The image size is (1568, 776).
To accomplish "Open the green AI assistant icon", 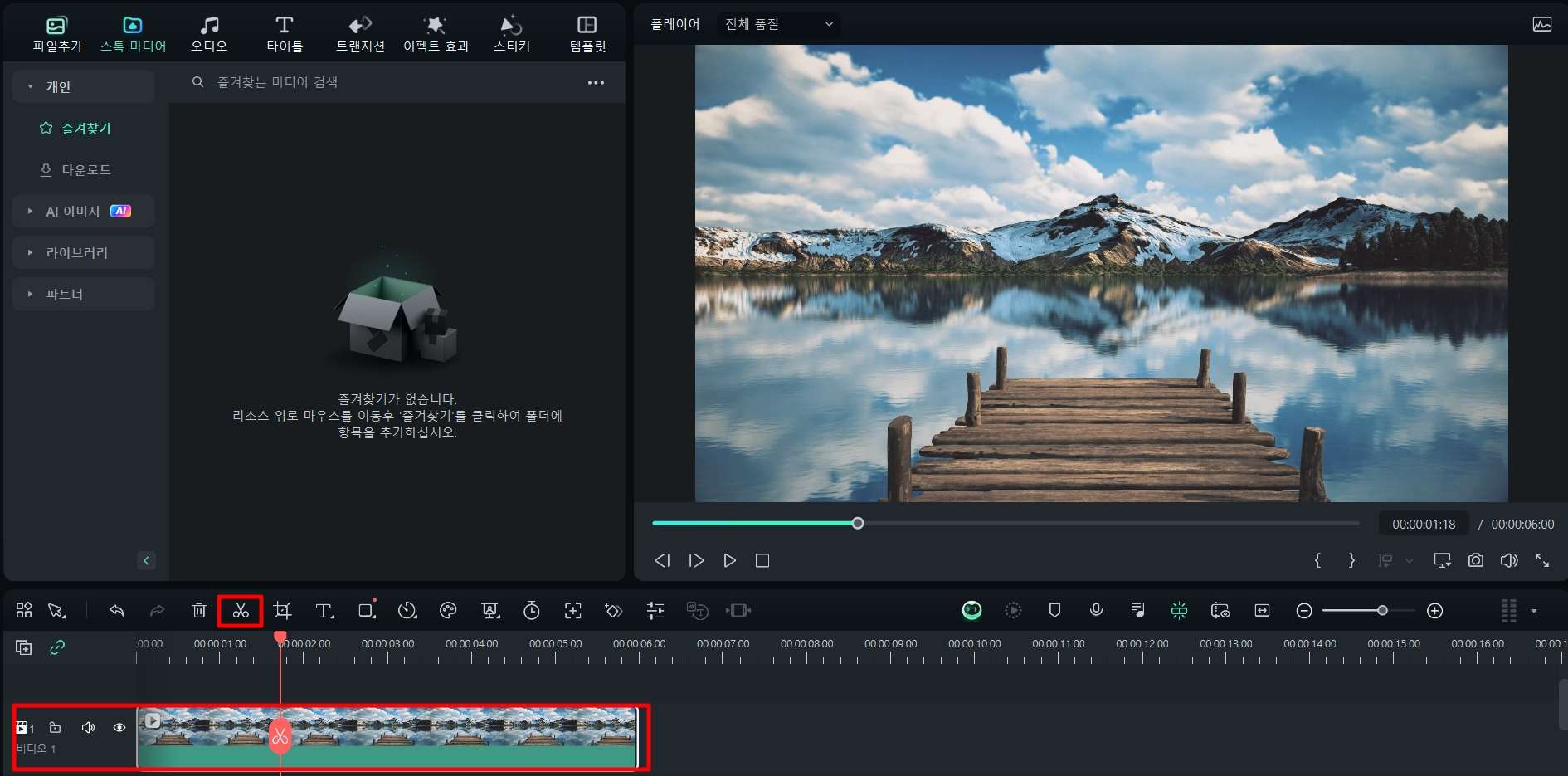I will (x=971, y=611).
